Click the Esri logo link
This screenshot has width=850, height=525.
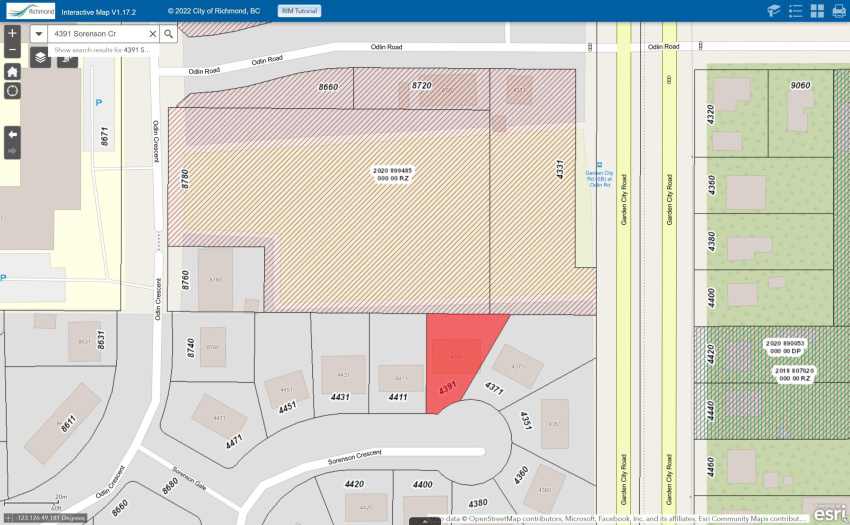click(829, 513)
